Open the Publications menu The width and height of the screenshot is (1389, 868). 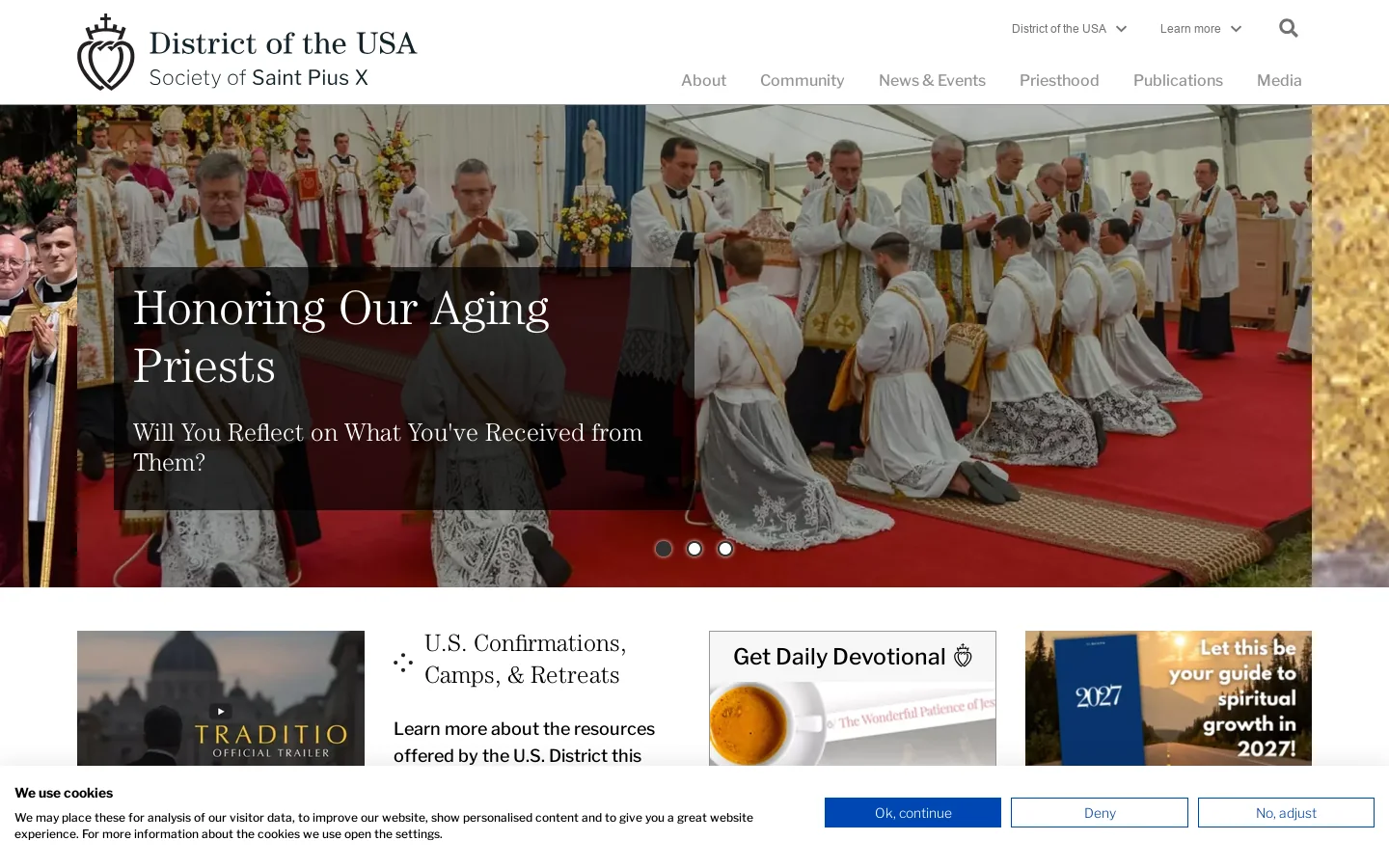pos(1178,81)
